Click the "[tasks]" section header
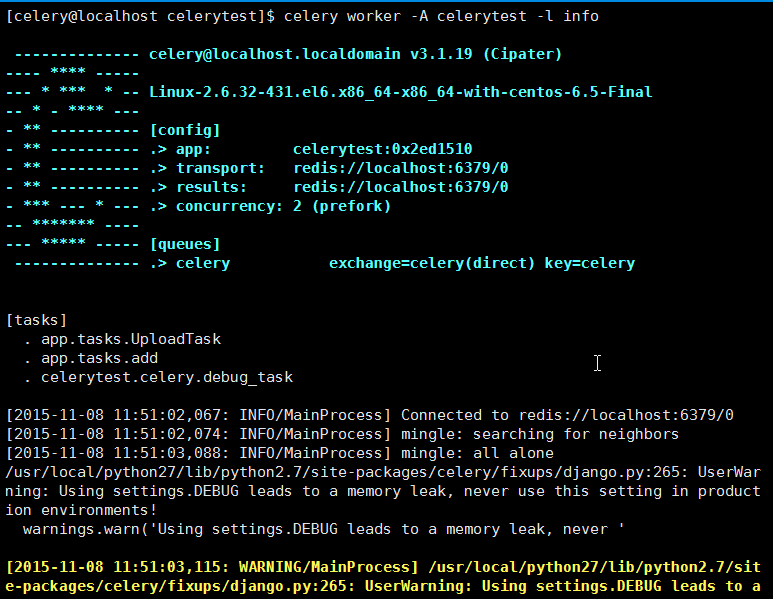 (x=36, y=320)
